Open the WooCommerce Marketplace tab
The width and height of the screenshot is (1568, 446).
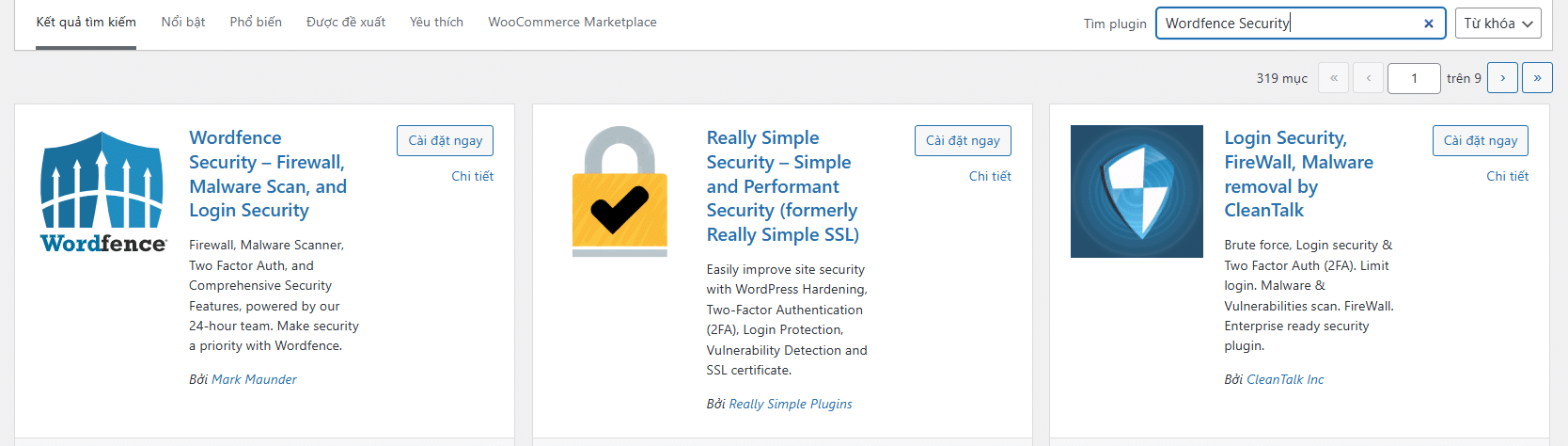[572, 22]
